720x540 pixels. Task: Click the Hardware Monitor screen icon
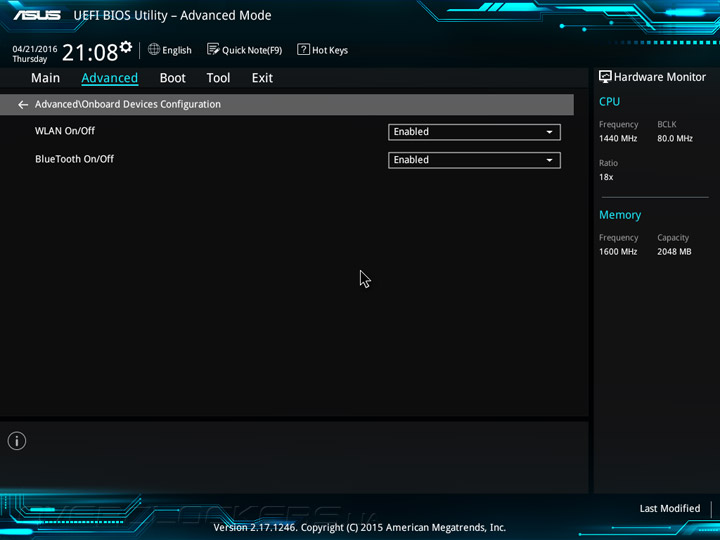pyautogui.click(x=605, y=77)
